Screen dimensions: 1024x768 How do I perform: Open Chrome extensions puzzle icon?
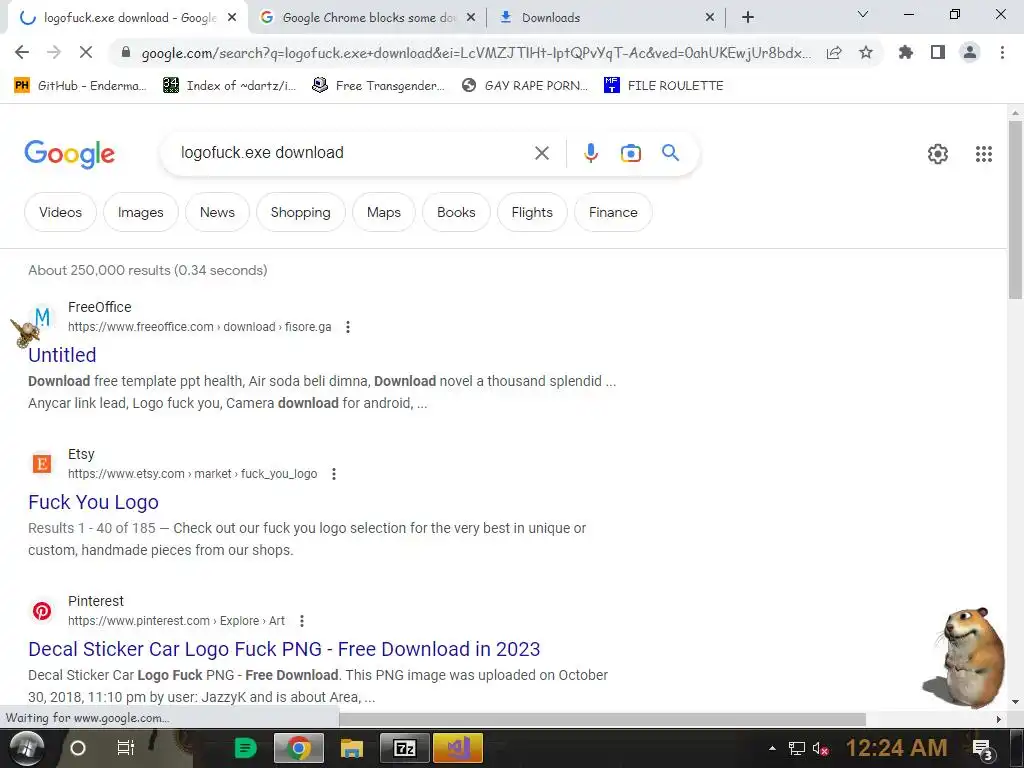(x=906, y=52)
